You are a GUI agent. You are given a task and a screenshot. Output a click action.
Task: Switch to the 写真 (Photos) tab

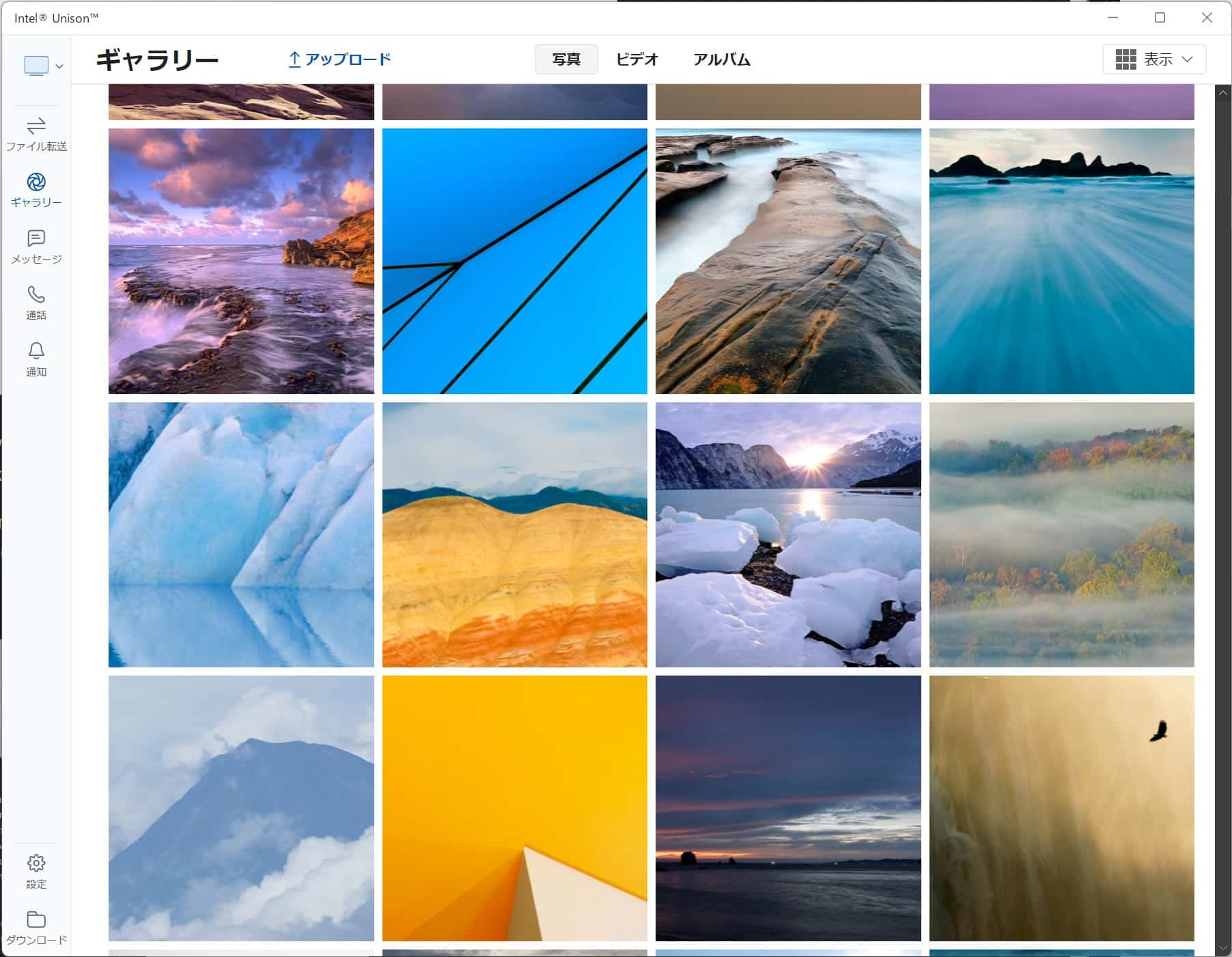(x=565, y=59)
